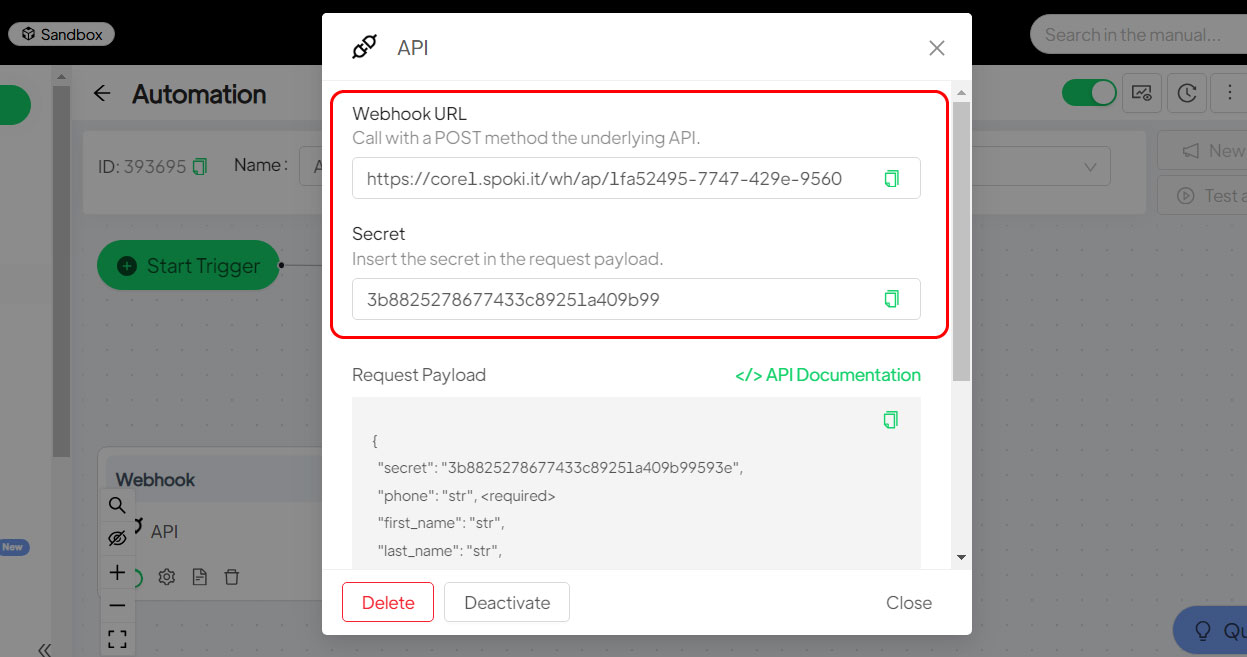Click the Search in the manual field
The width and height of the screenshot is (1247, 657).
coord(1138,34)
